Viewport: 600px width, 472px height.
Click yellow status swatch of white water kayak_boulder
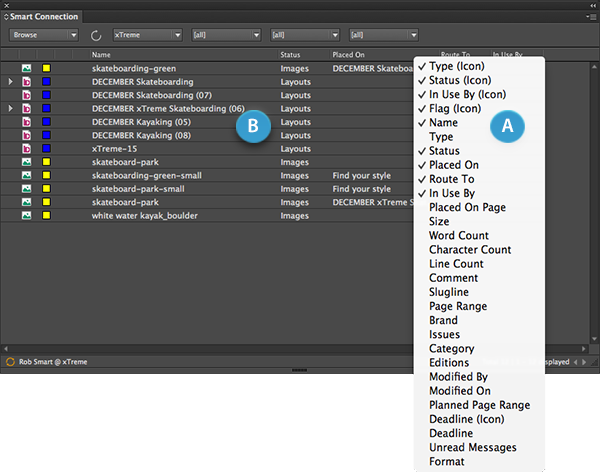pyautogui.click(x=46, y=216)
